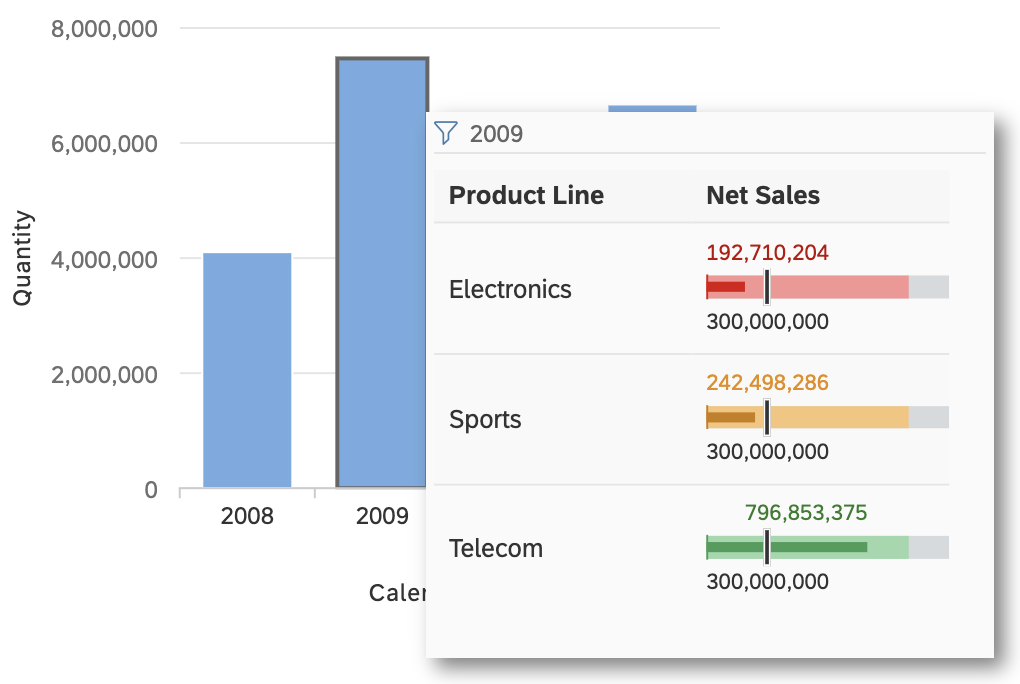1020x684 pixels.
Task: Select the Telecom row label
Action: (x=496, y=549)
